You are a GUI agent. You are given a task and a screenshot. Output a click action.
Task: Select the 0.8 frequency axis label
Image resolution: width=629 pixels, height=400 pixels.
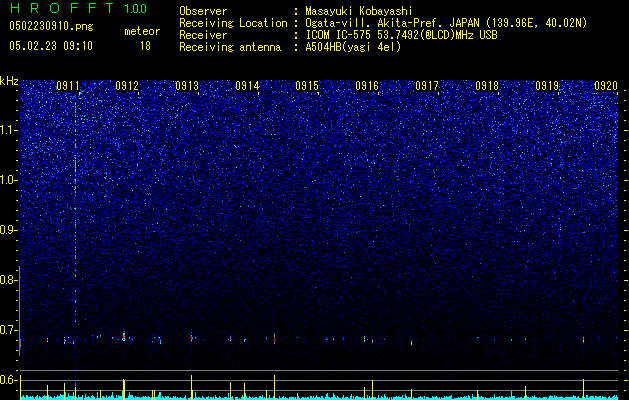9,280
